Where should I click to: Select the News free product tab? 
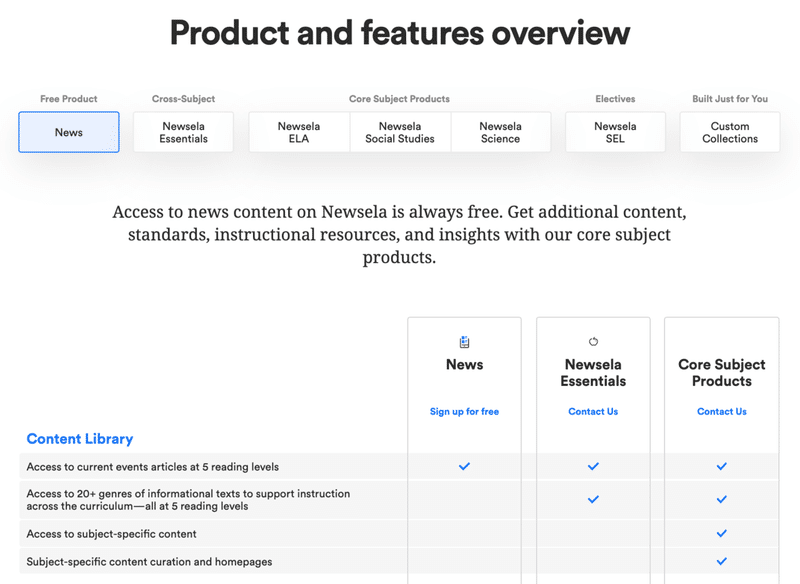(x=69, y=132)
